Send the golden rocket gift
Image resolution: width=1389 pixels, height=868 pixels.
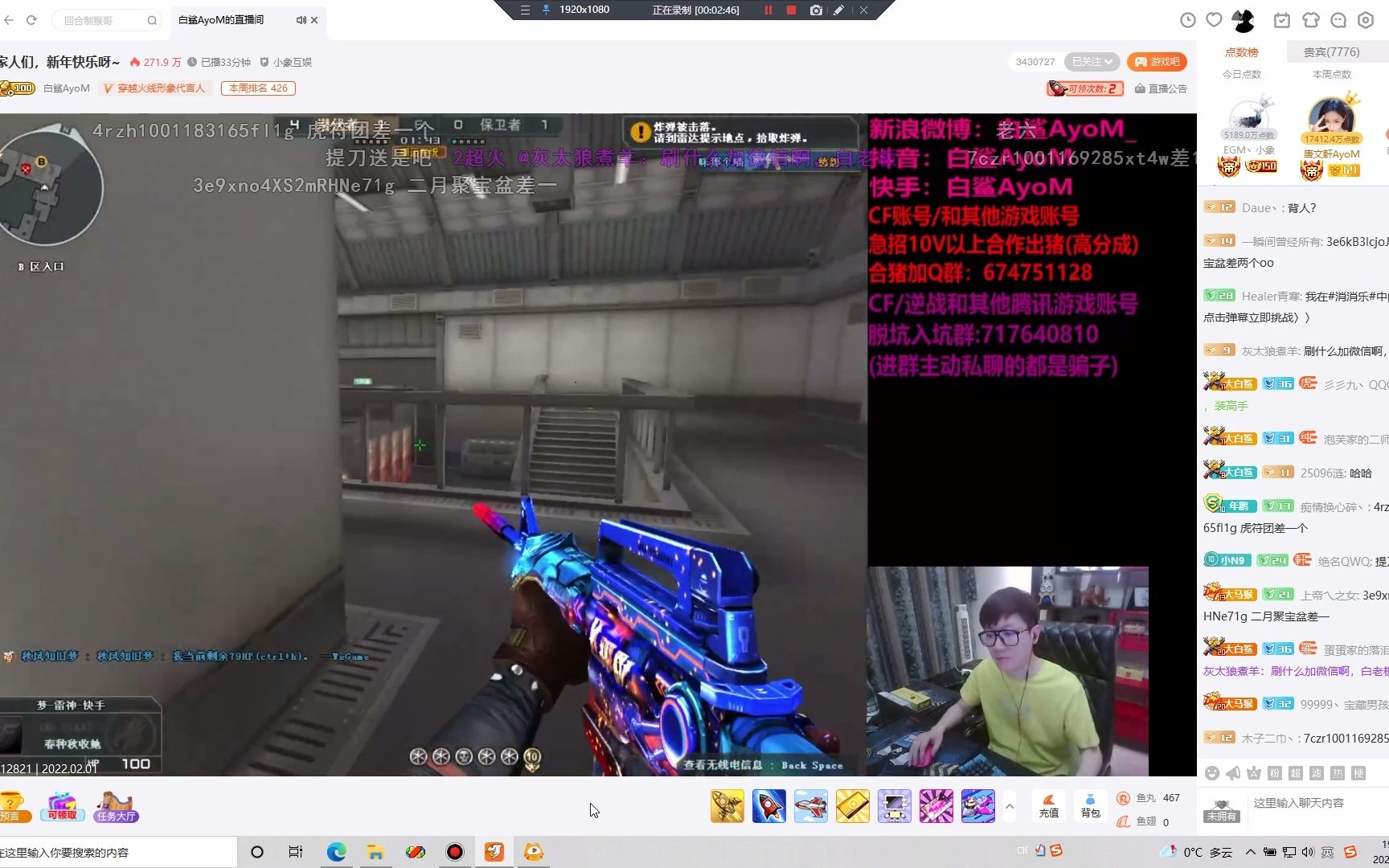727,806
